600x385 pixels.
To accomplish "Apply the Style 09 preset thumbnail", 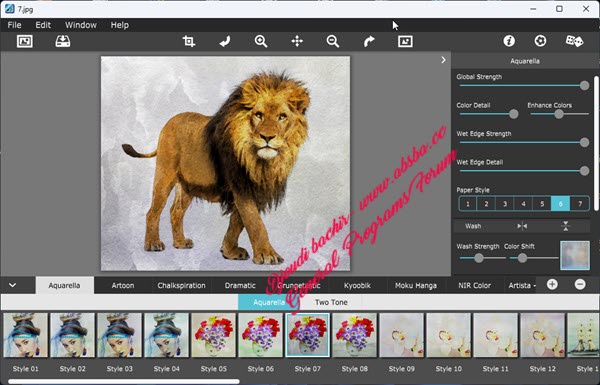I will point(402,335).
